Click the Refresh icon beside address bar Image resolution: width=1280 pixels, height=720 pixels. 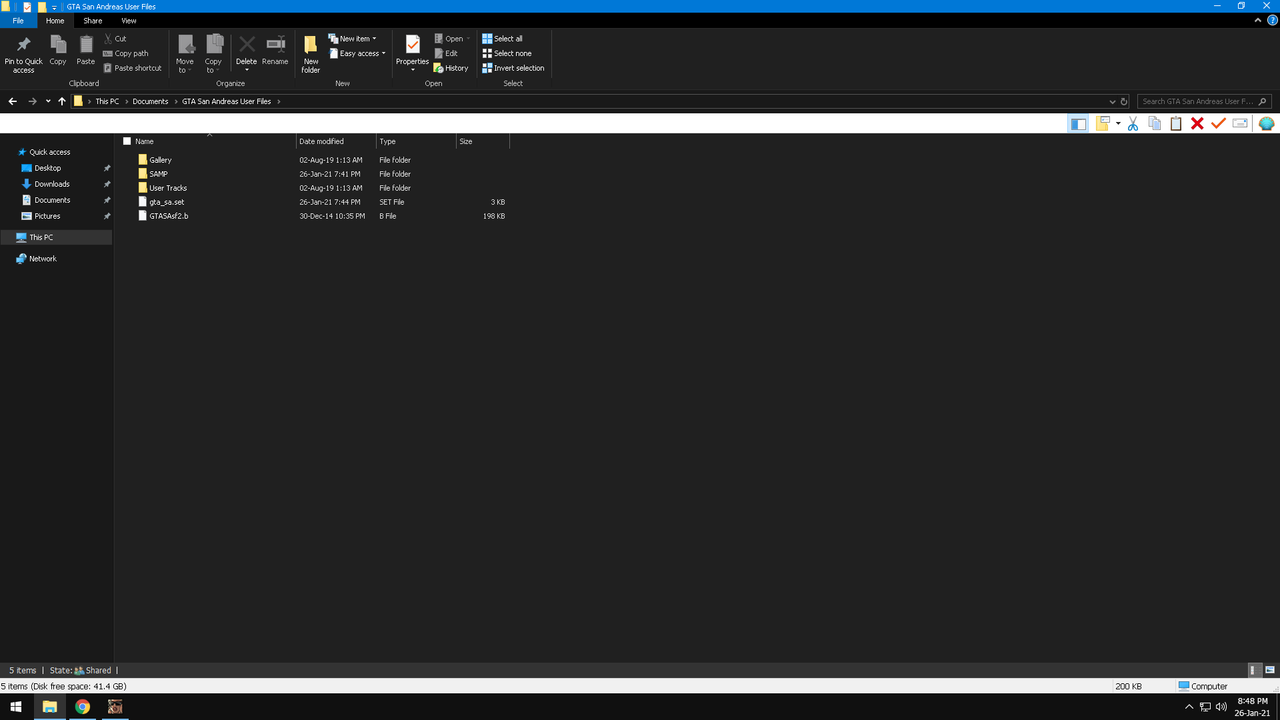[x=1124, y=101]
